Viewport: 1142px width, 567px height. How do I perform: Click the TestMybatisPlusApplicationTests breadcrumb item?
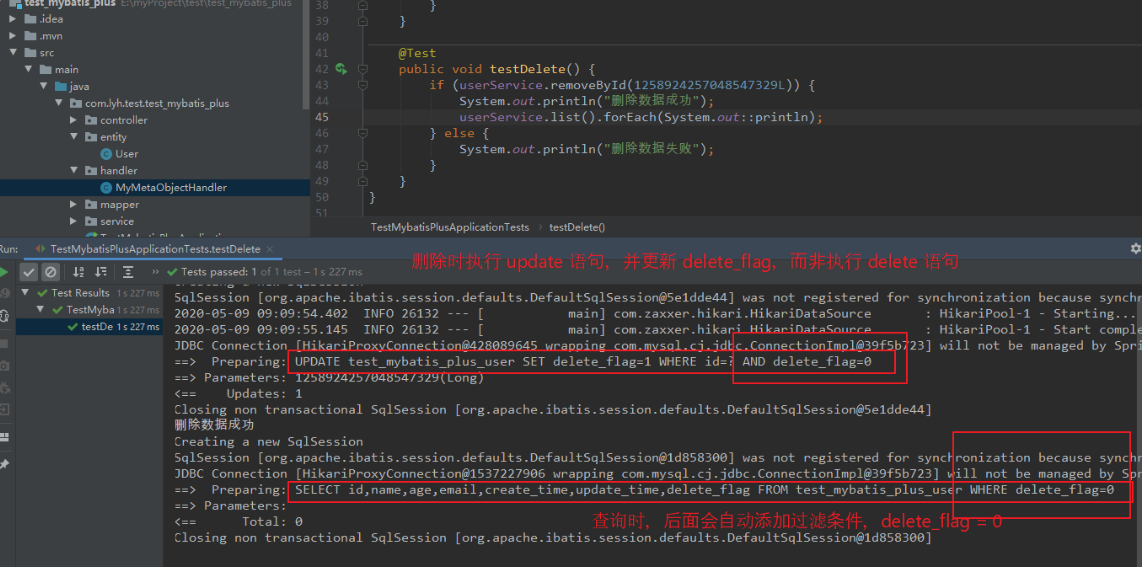click(x=449, y=227)
